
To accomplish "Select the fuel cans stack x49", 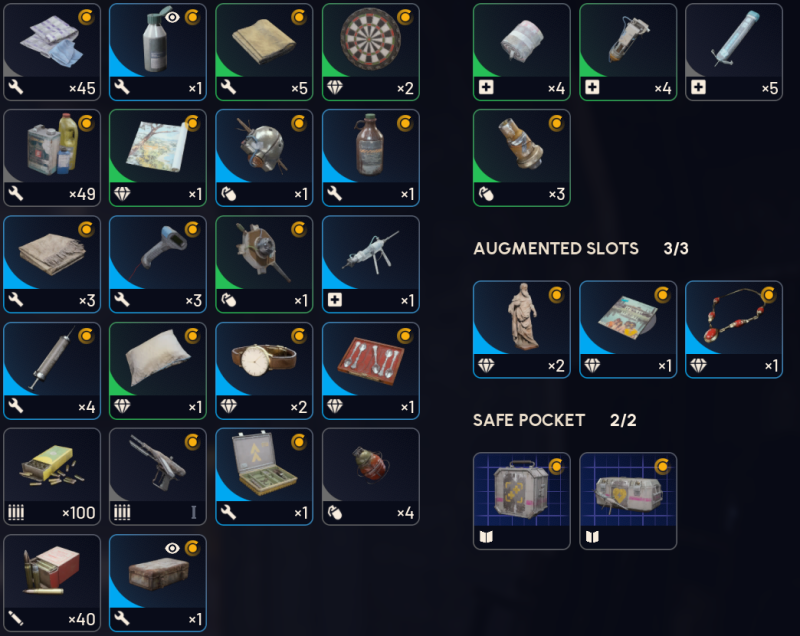I will pyautogui.click(x=52, y=158).
